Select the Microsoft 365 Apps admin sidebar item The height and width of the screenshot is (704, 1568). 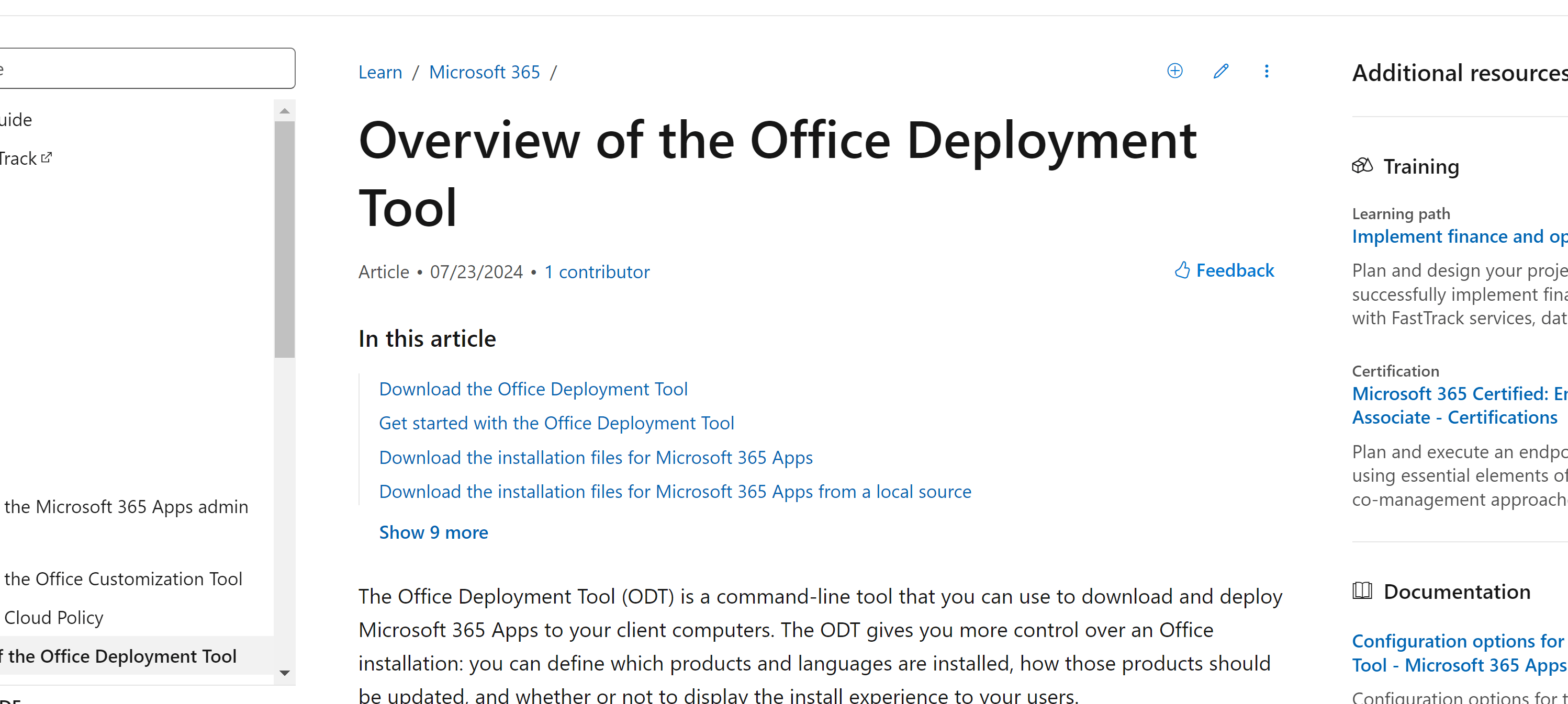(126, 506)
